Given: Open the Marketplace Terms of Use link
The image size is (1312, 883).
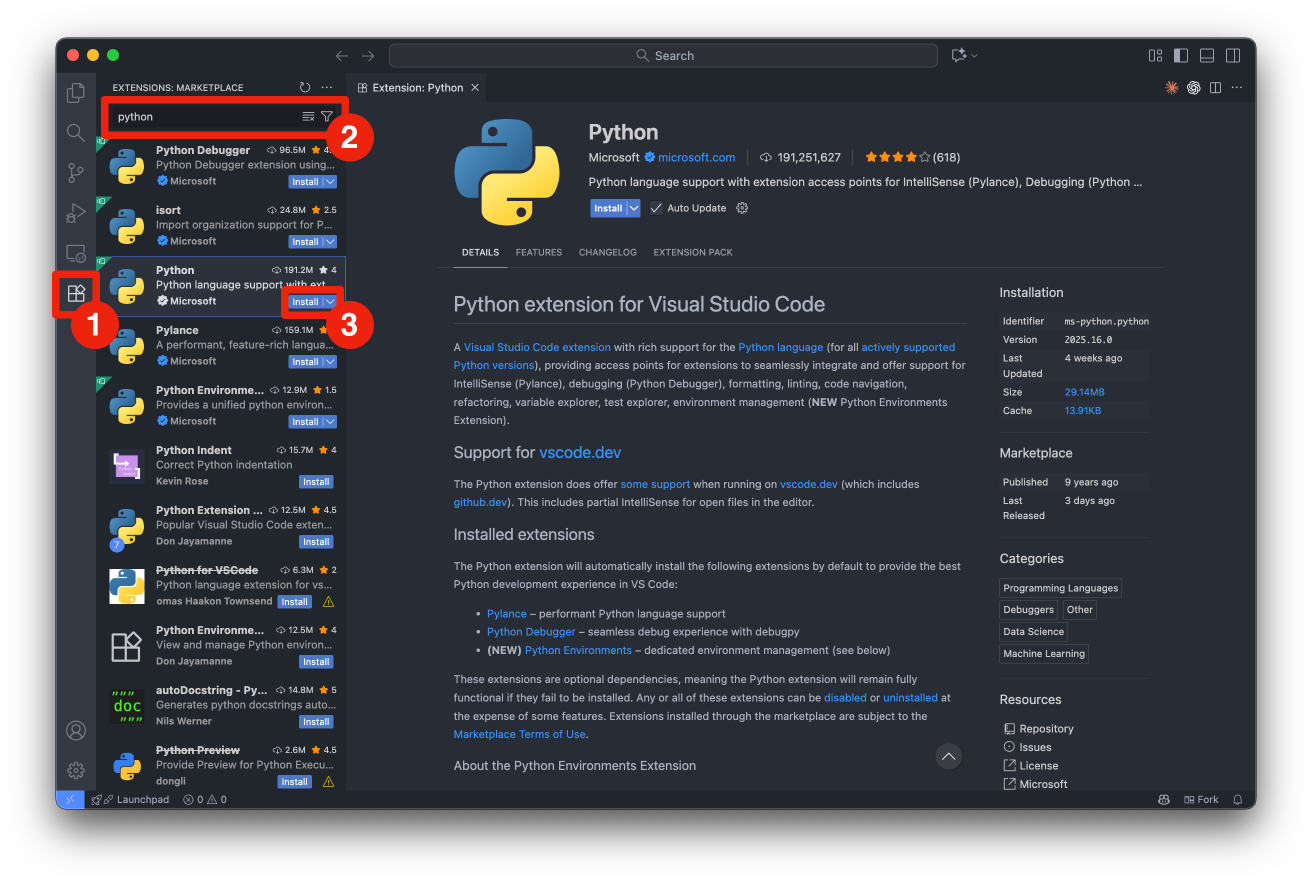Looking at the screenshot, I should click(x=519, y=734).
